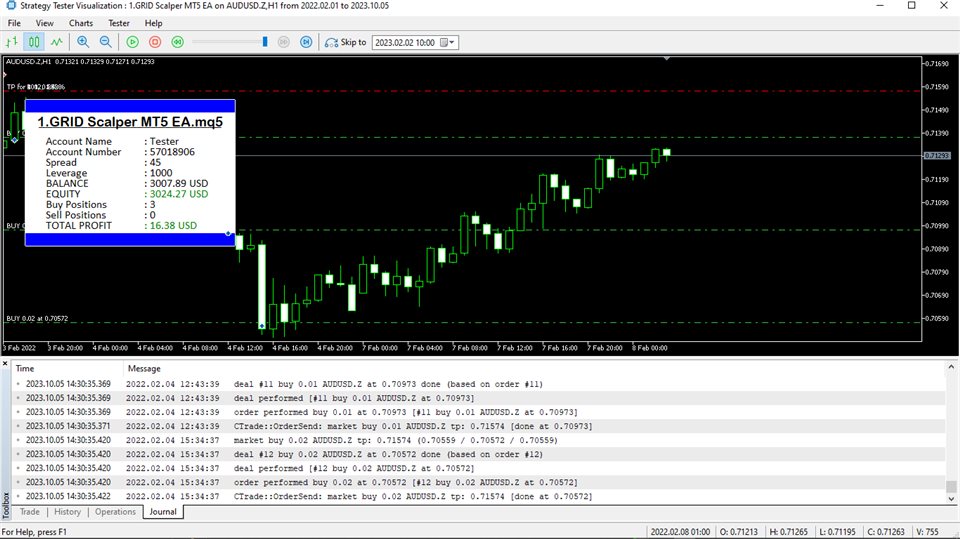Select row 'market buy 0.02 AUDUSD.Z tp: 0.71574'

(x=479, y=440)
